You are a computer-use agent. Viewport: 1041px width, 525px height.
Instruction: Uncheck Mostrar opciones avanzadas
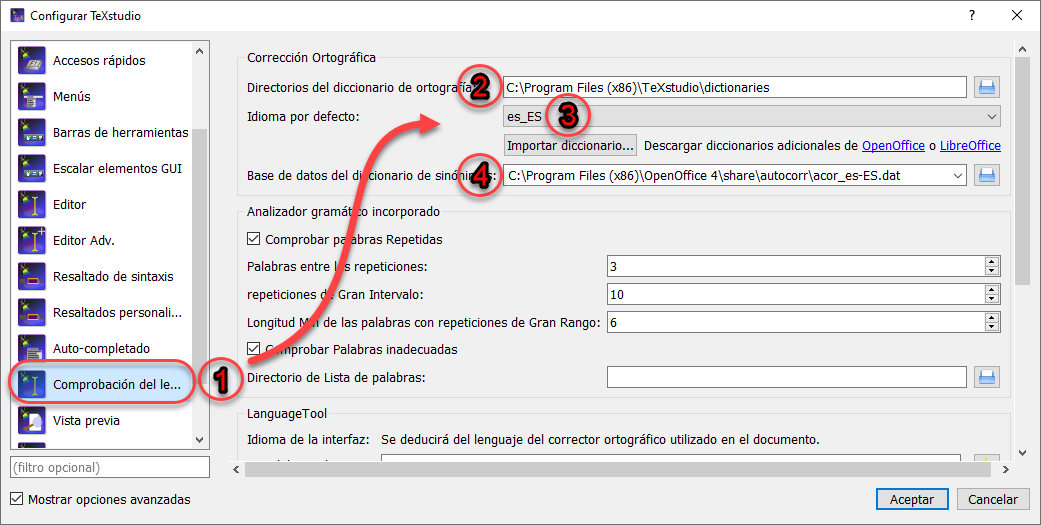point(17,499)
